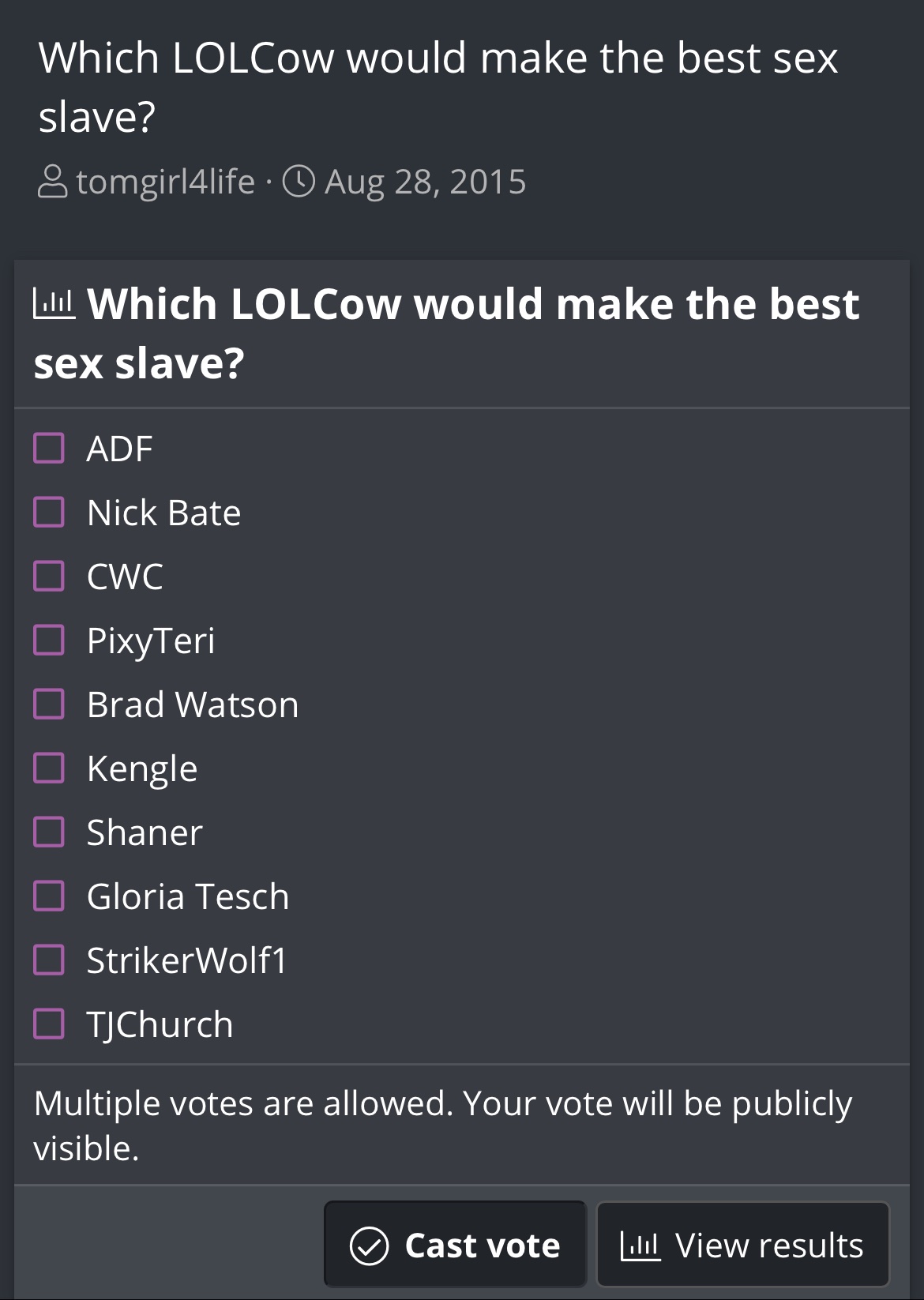Viewport: 924px width, 1300px height.
Task: Click the bar chart icon on View results
Action: (x=640, y=1246)
